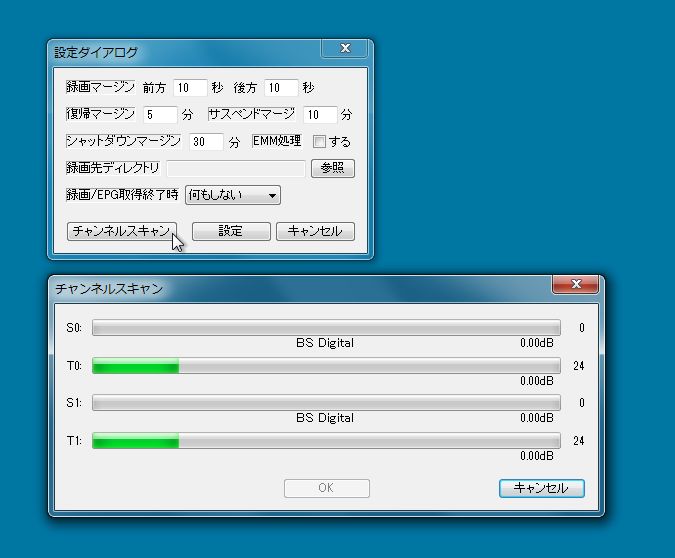
Task: Click the S0 progress bar
Action: pyautogui.click(x=326, y=328)
